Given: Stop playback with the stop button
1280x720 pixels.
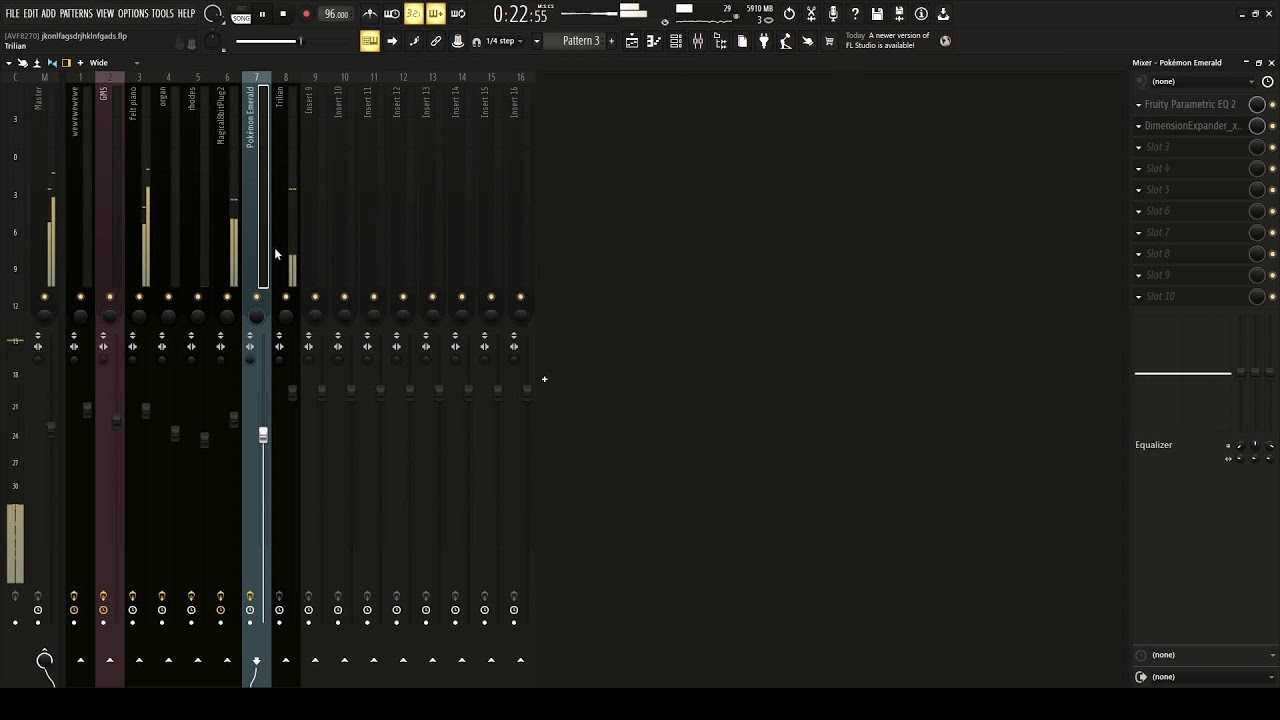Looking at the screenshot, I should tap(283, 14).
